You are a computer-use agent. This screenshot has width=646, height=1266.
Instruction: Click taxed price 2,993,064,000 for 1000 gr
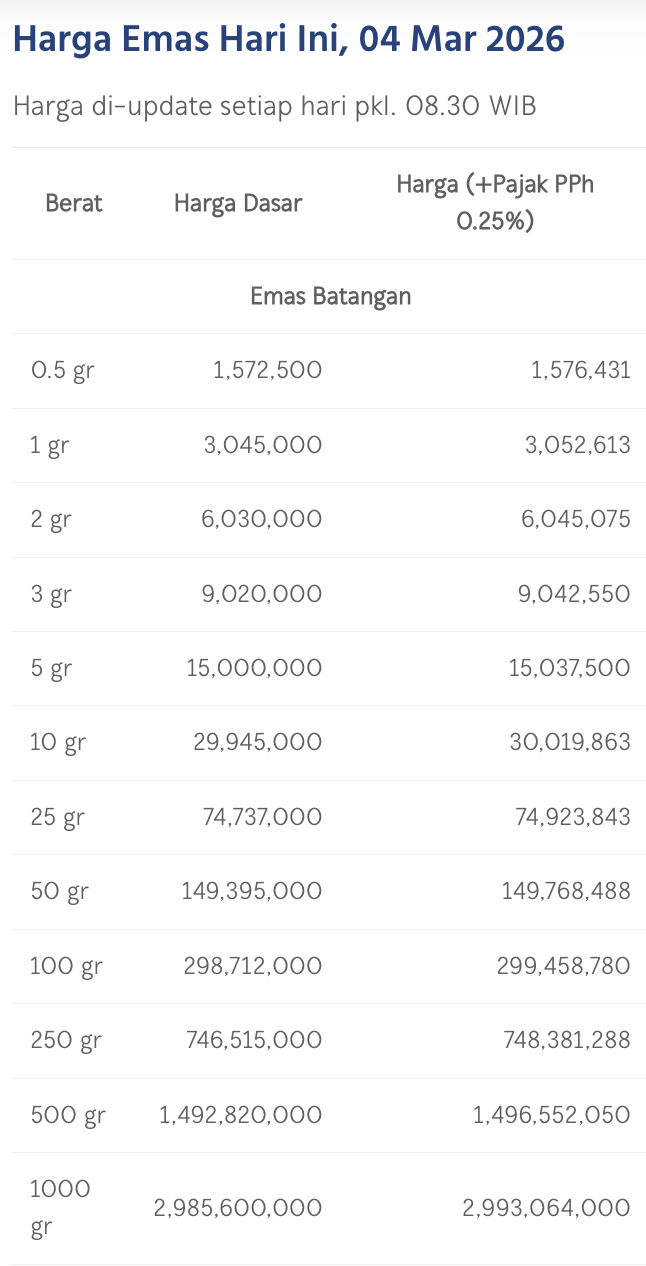coord(546,1208)
